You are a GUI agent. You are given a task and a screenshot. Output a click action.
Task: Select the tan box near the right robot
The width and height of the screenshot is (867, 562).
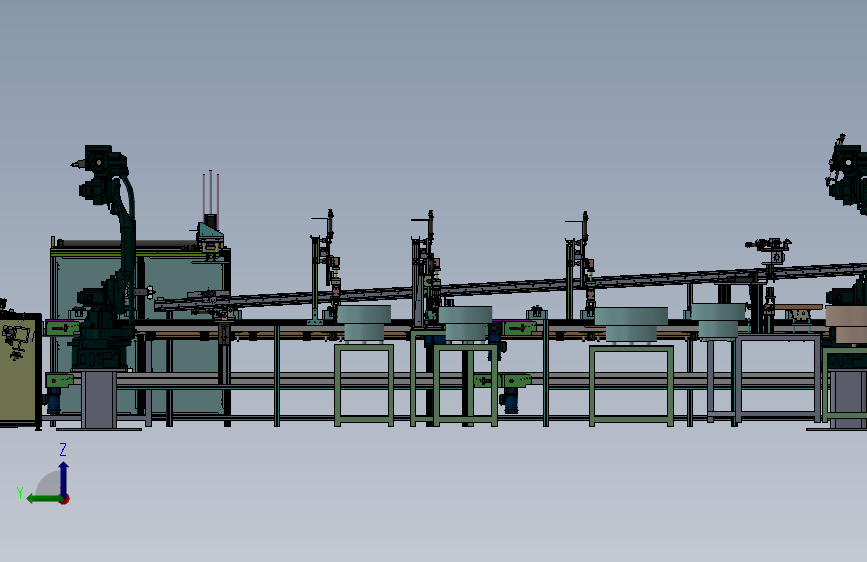pos(846,325)
